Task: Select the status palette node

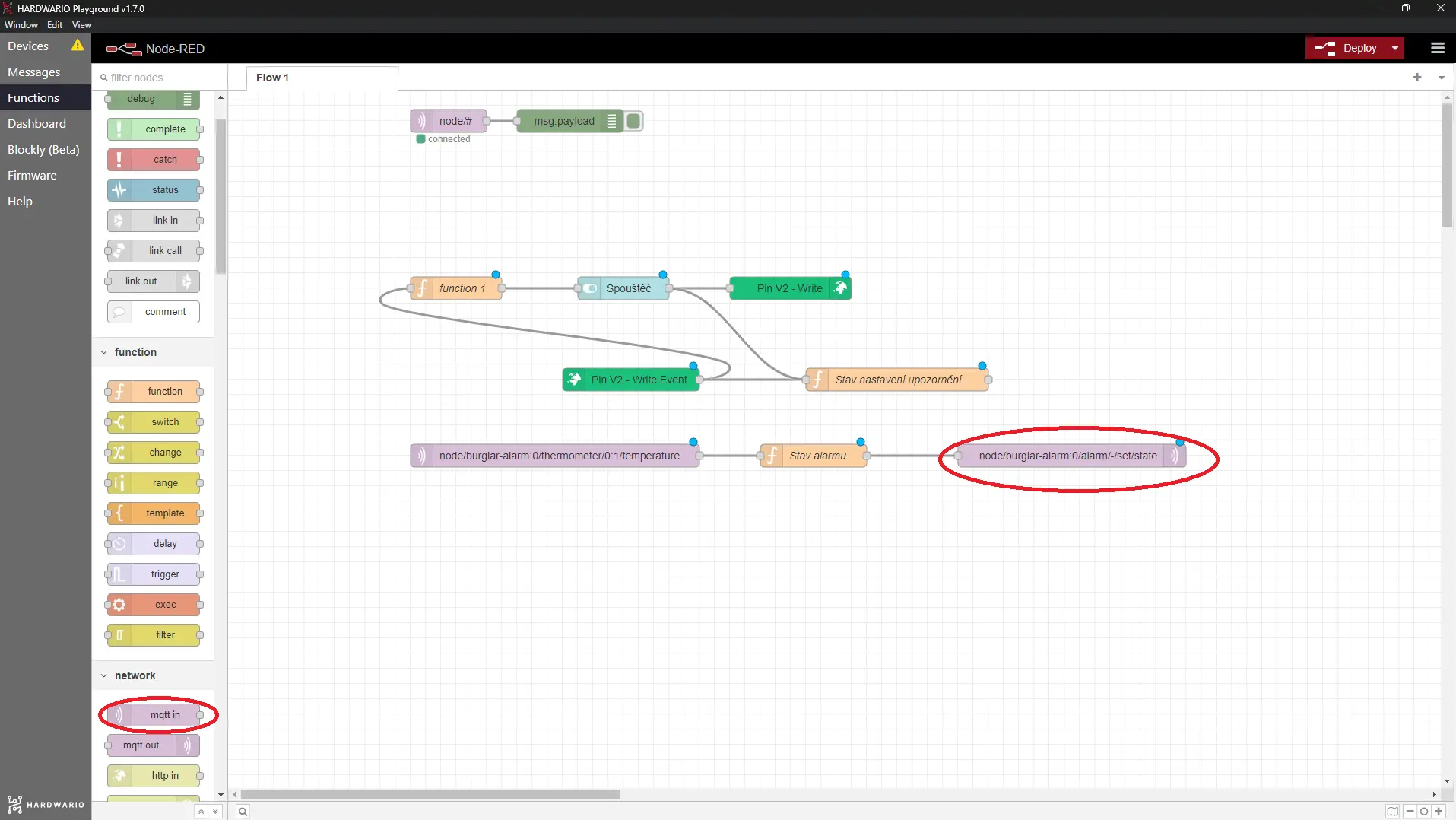Action: pos(154,190)
